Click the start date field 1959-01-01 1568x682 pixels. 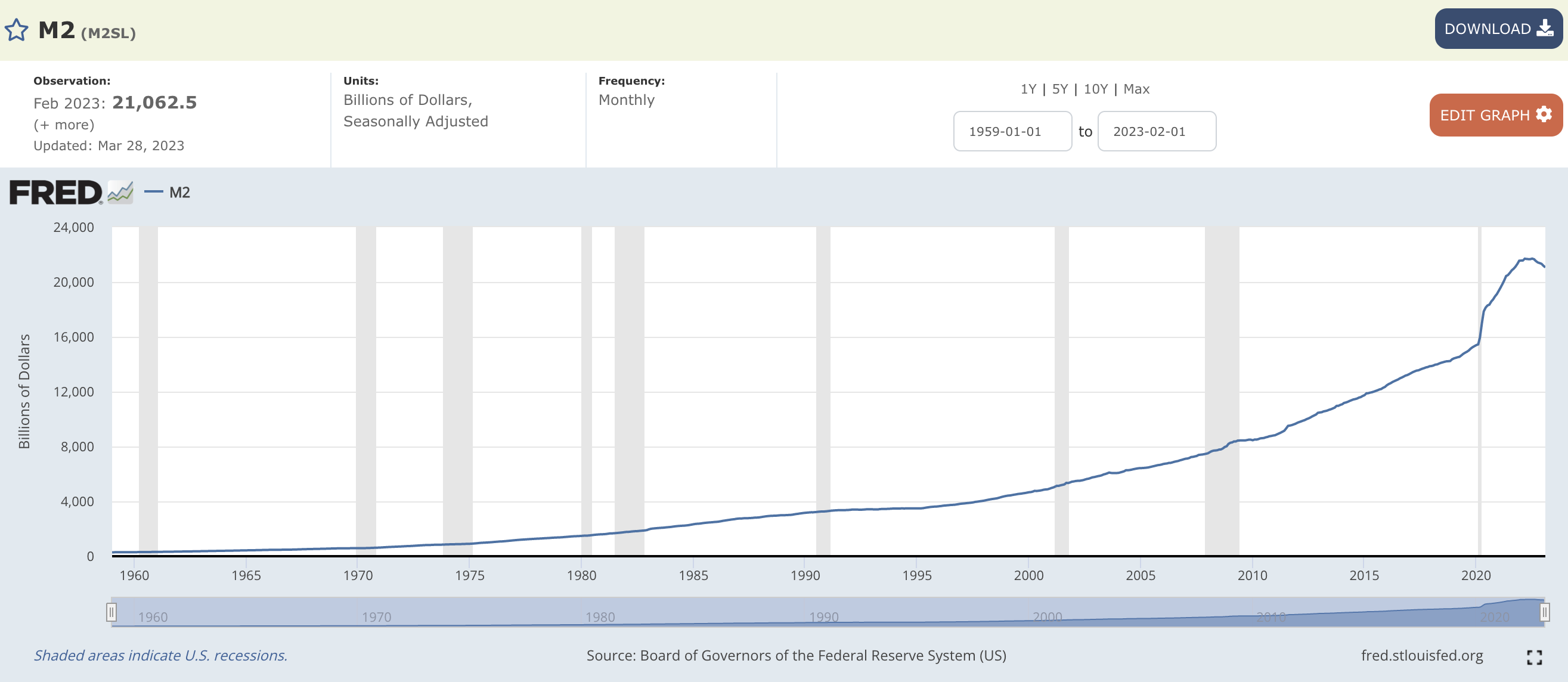1012,131
